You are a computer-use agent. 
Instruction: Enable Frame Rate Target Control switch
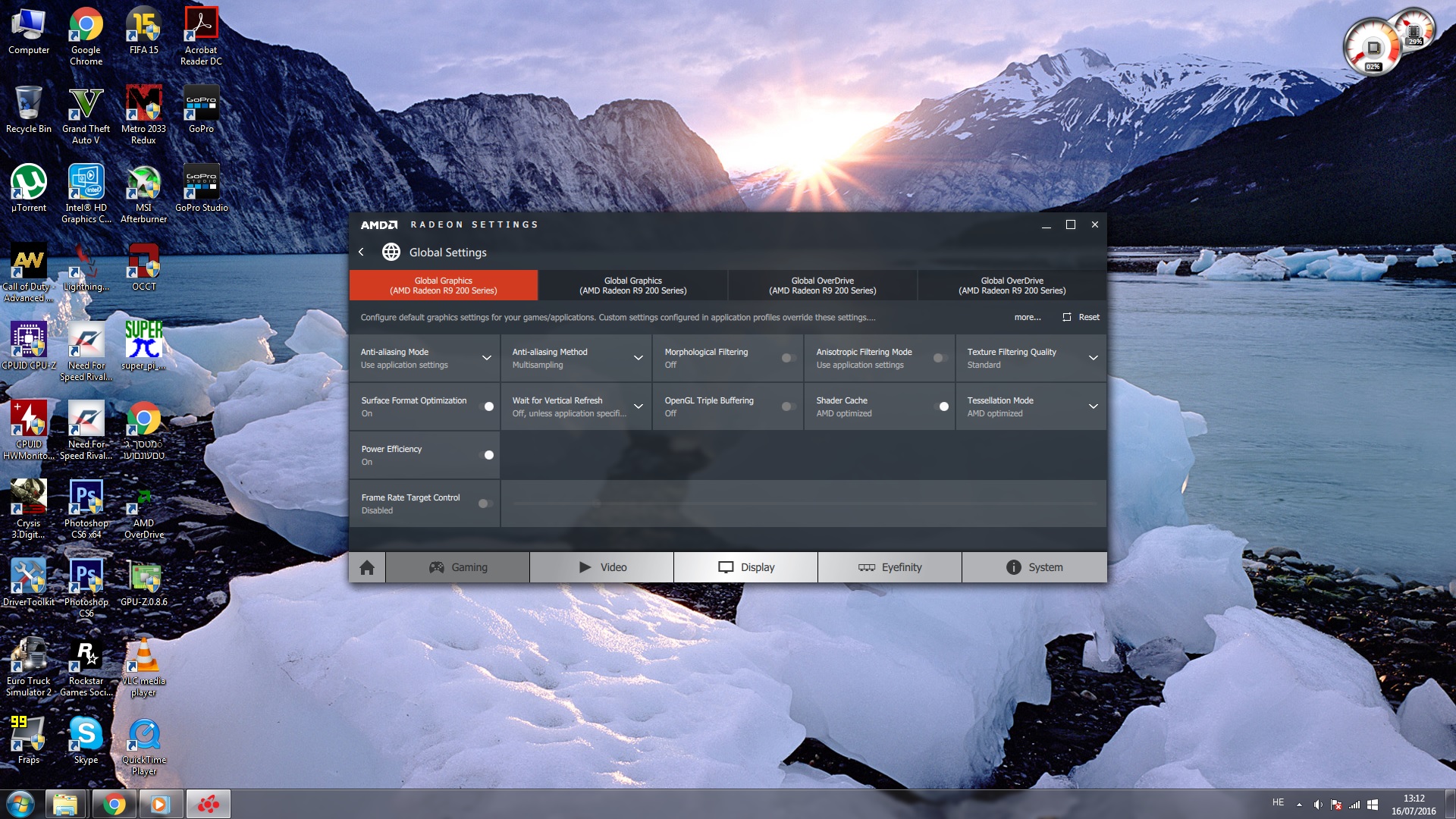(485, 504)
